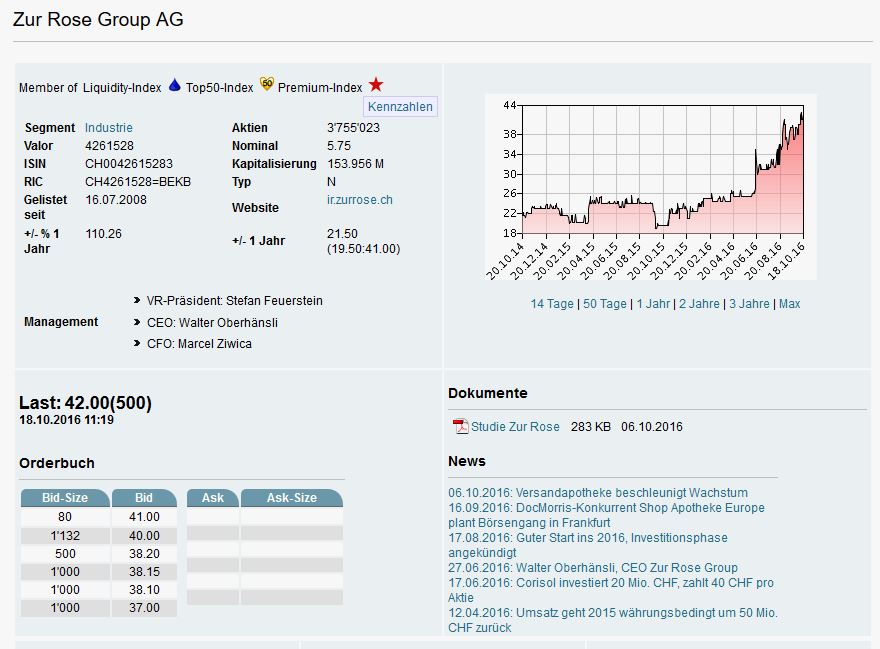The height and width of the screenshot is (649, 880).
Task: Click the Last: 42.00(500) price line
Action: pos(85,403)
